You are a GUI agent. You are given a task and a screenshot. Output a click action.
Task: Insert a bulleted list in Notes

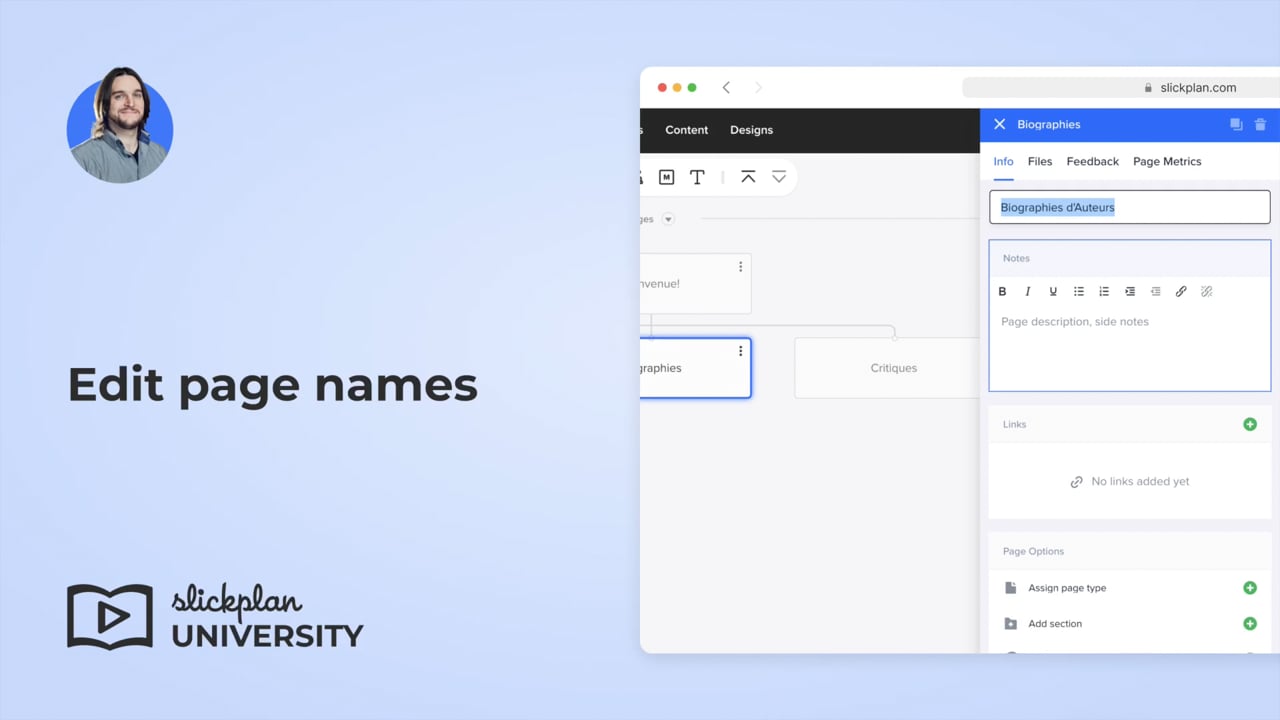tap(1079, 291)
